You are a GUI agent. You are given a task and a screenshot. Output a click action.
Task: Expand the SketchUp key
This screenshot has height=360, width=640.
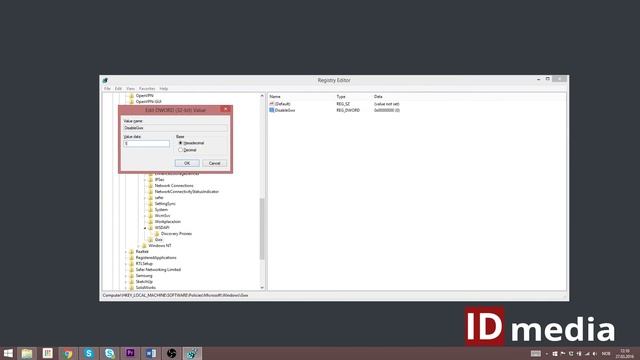point(126,282)
